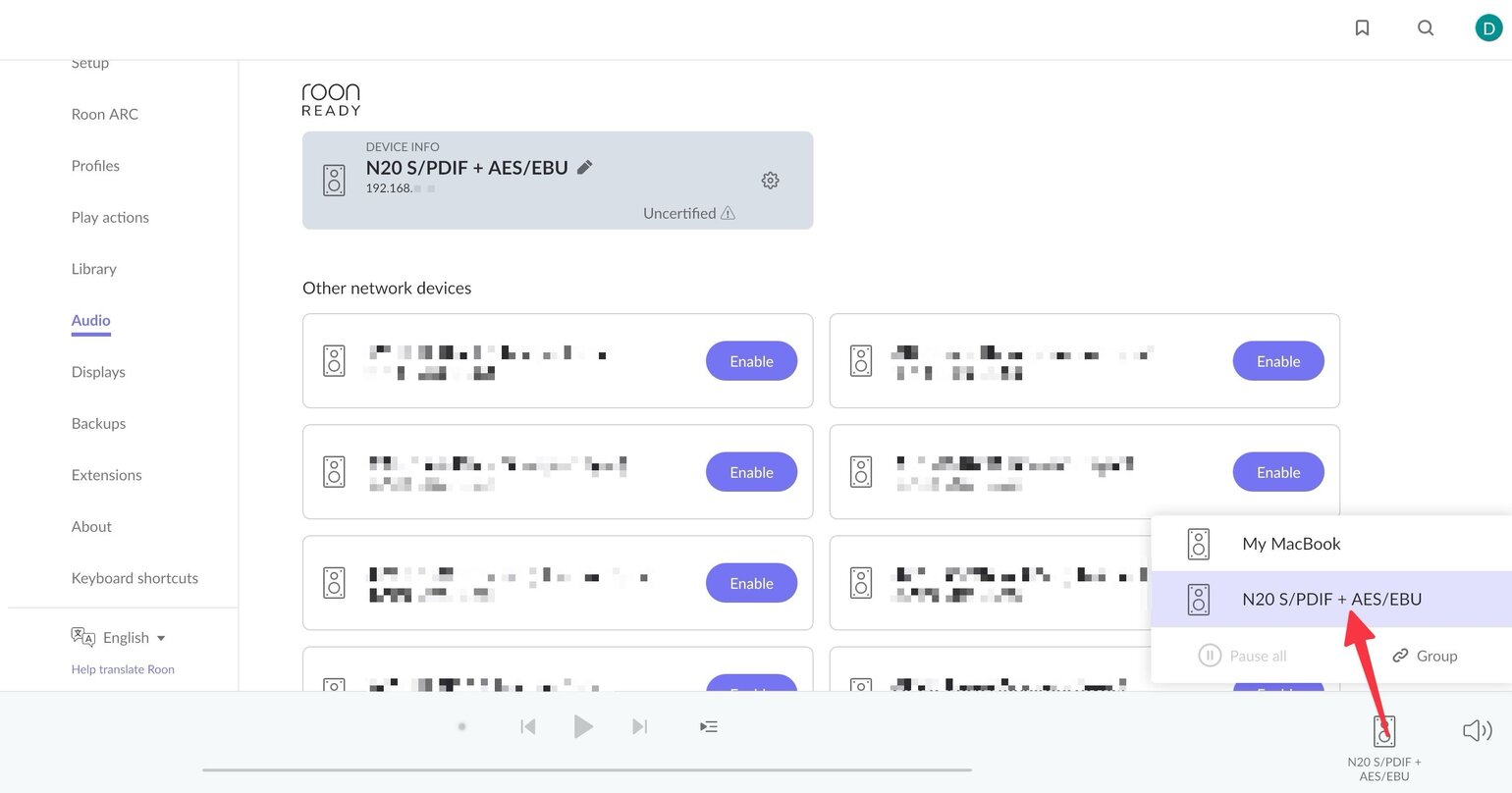
Task: Enable the second left-column network device
Action: [x=751, y=472]
